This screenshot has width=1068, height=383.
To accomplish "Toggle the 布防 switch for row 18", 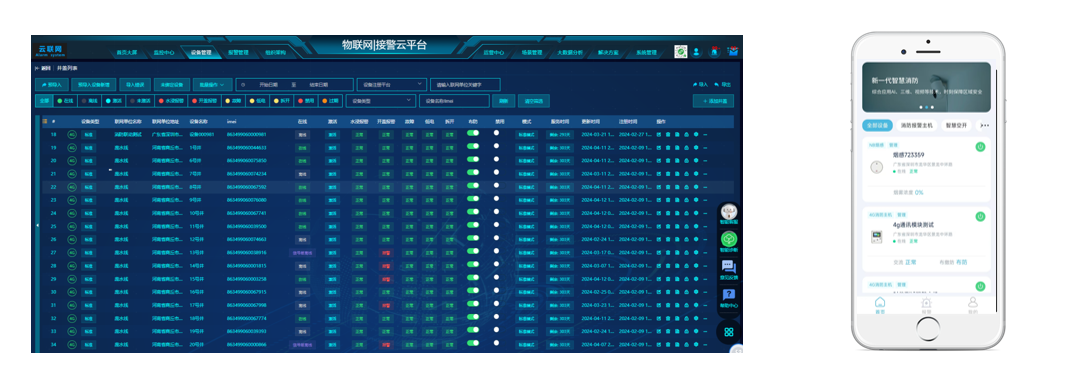I will [473, 134].
